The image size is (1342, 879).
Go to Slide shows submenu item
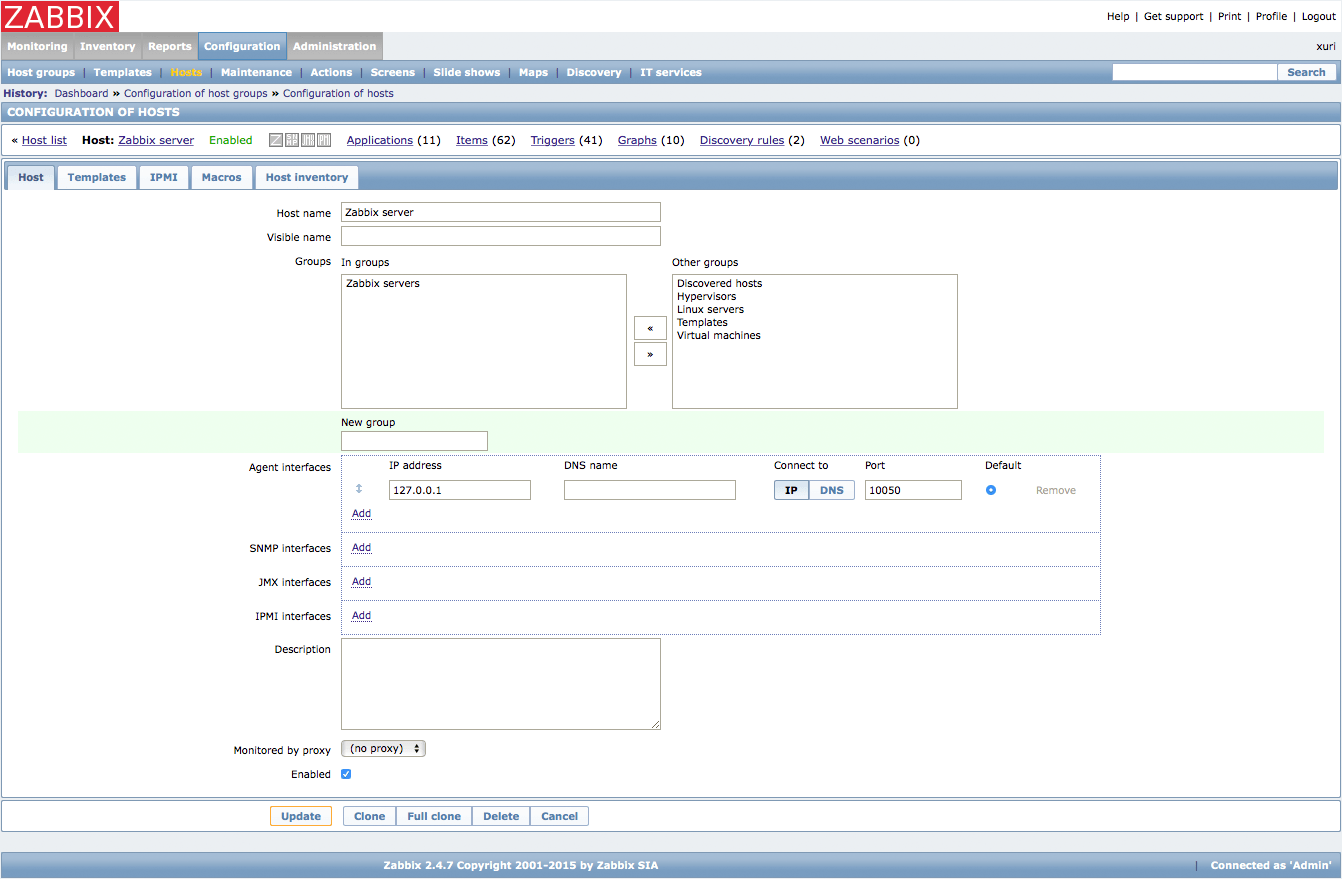tap(467, 72)
